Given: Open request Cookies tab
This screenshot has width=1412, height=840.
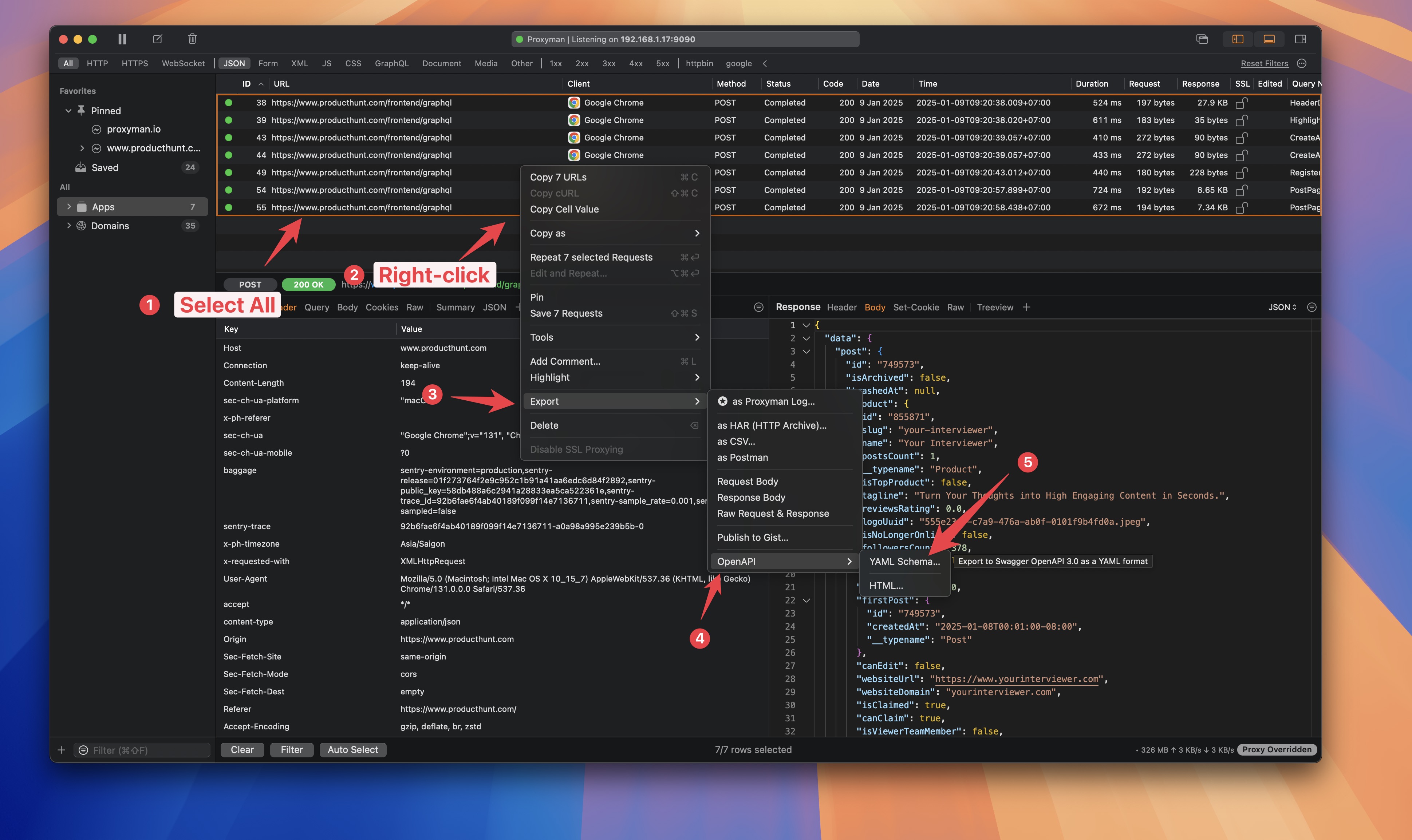Looking at the screenshot, I should point(382,308).
